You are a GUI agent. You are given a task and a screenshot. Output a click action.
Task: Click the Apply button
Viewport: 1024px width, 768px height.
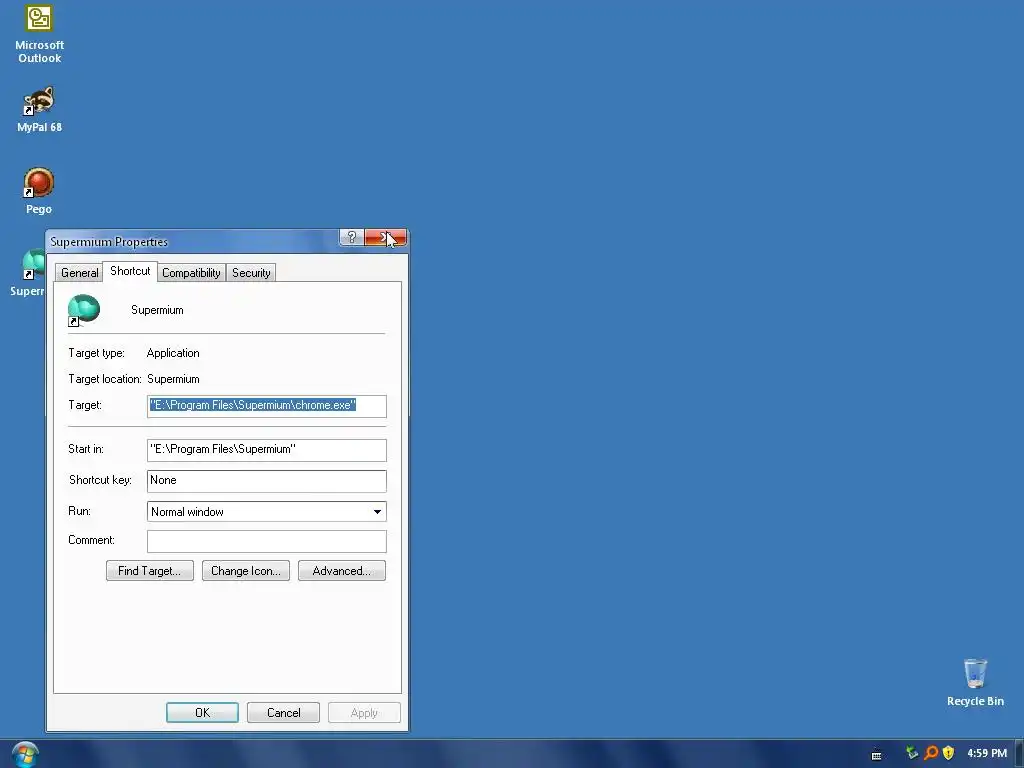(364, 712)
